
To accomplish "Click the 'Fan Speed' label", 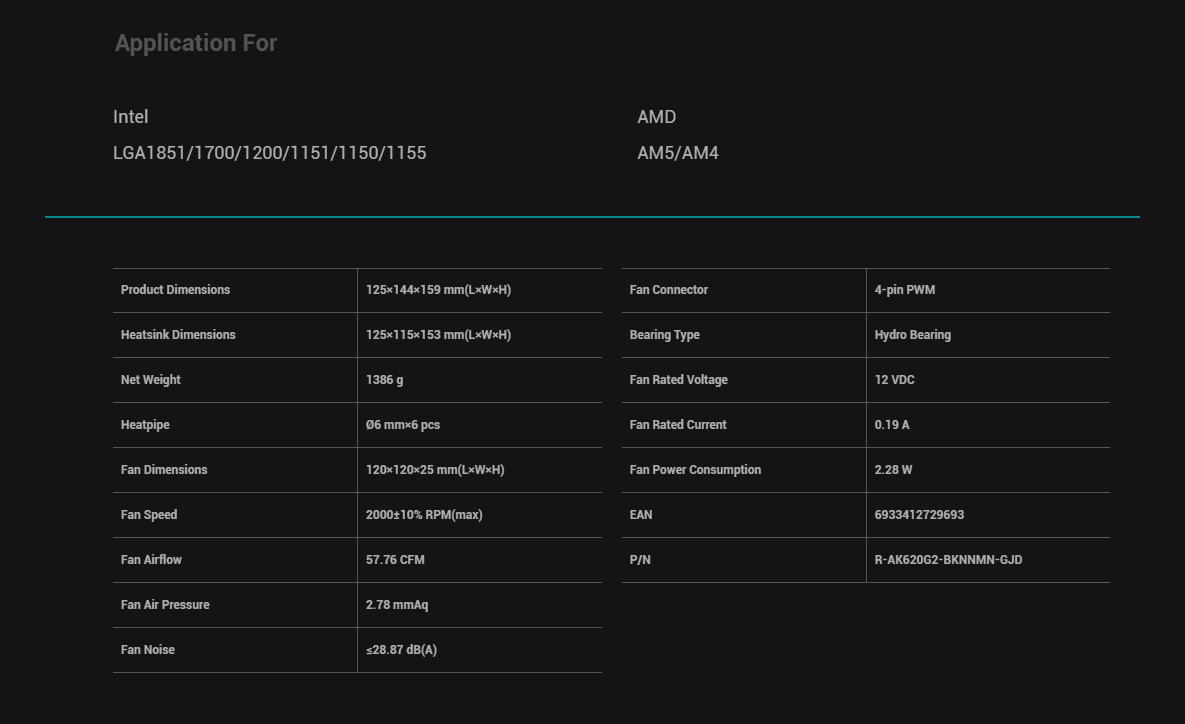I will point(149,515).
